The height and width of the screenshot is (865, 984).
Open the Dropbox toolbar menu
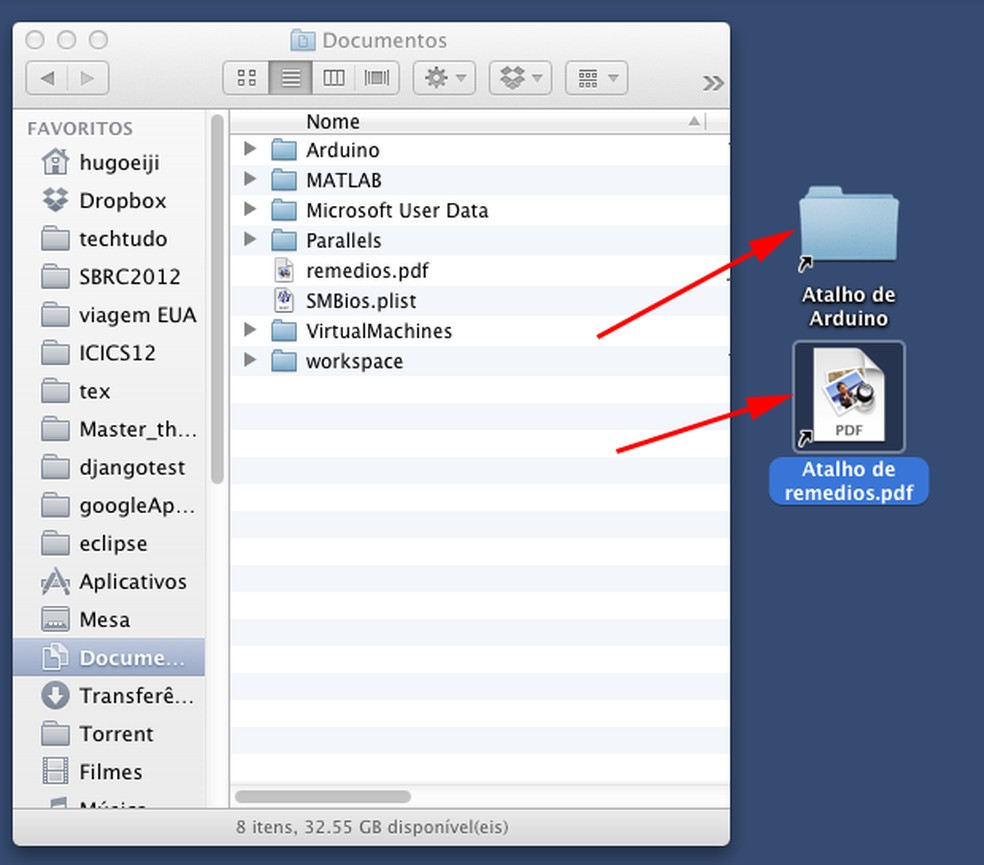click(x=520, y=78)
